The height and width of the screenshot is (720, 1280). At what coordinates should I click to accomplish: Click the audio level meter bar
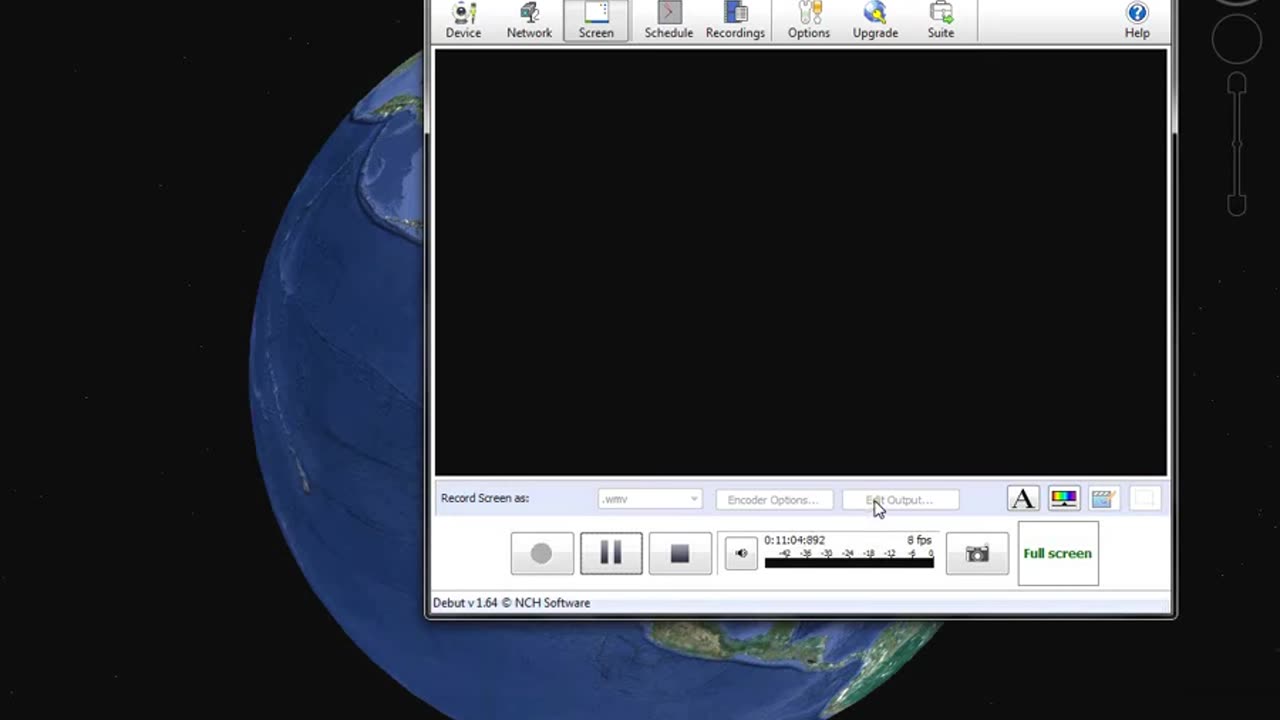tap(849, 563)
